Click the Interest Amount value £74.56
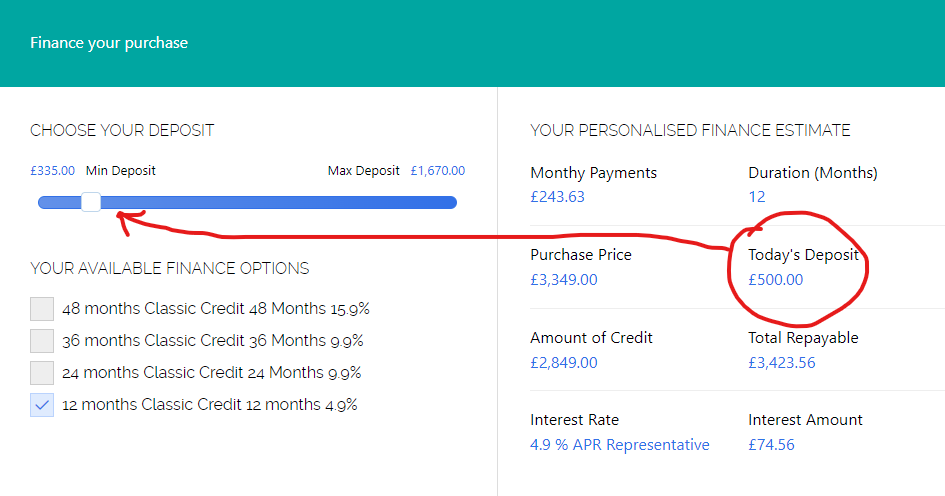The width and height of the screenshot is (945, 496). [x=771, y=445]
